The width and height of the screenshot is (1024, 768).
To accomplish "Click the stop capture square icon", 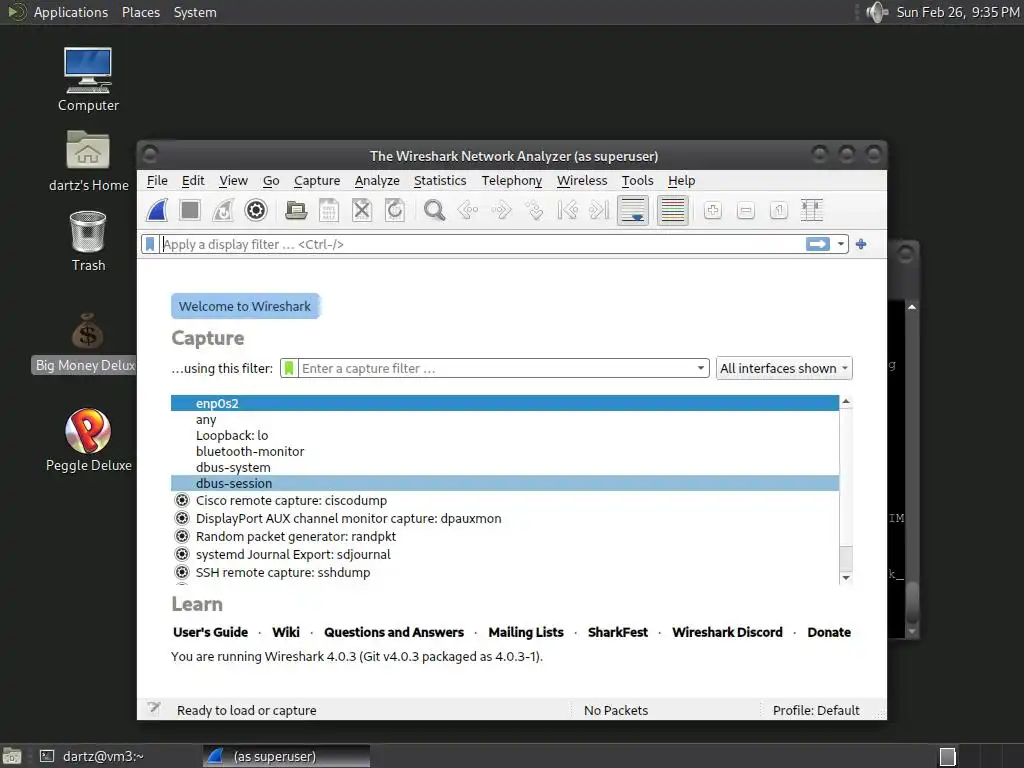I will point(190,210).
